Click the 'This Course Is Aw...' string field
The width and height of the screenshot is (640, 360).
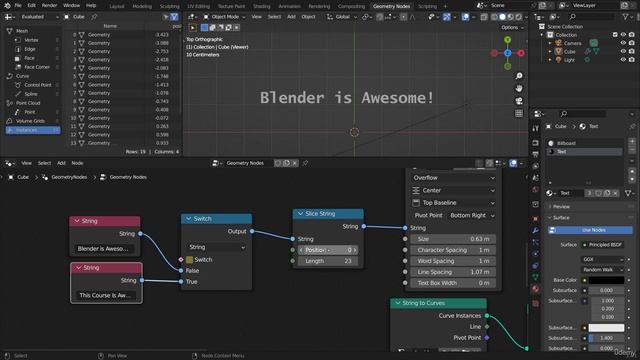tap(107, 295)
